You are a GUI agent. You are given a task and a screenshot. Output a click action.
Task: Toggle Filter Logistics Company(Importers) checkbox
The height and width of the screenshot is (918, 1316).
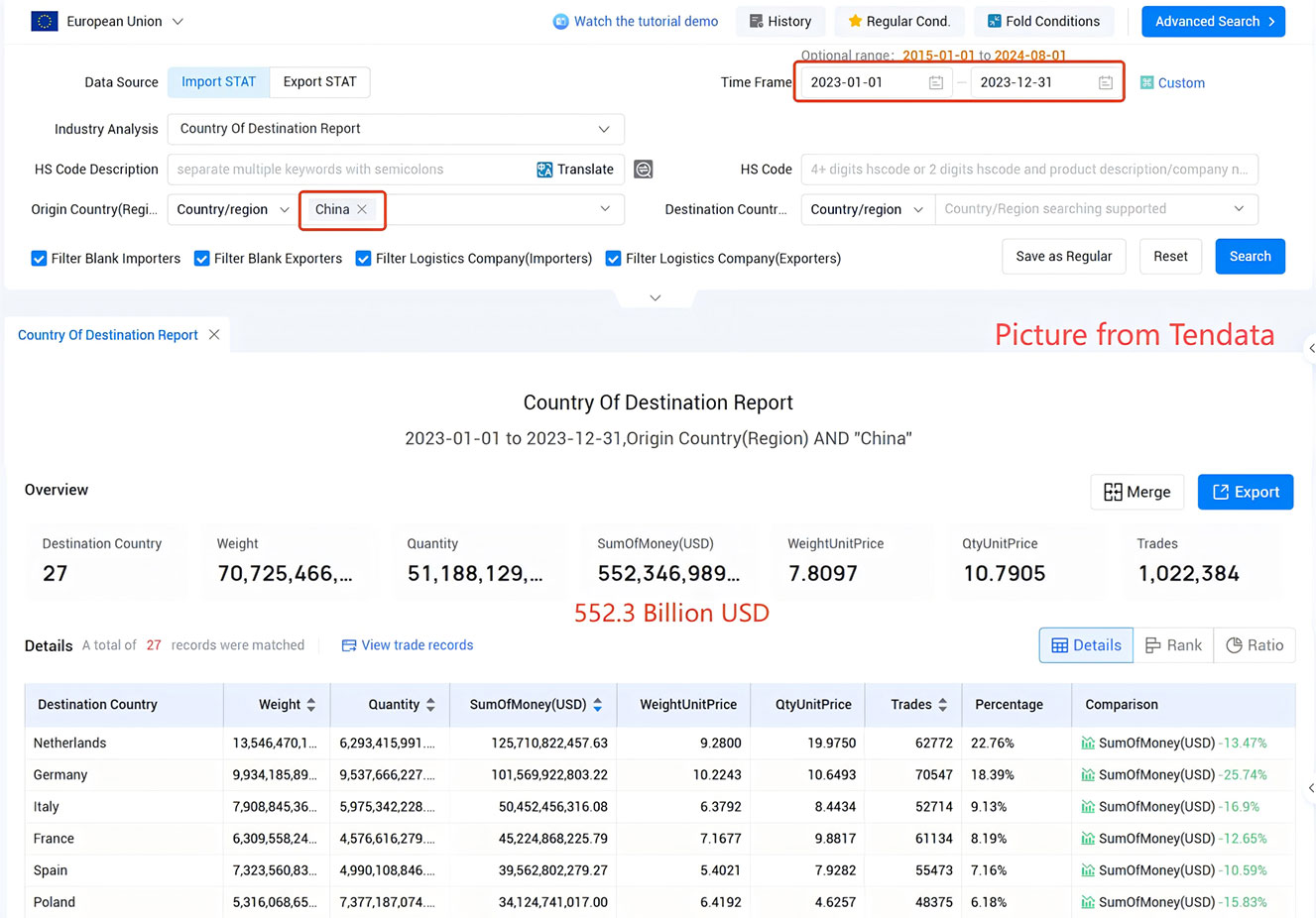363,259
